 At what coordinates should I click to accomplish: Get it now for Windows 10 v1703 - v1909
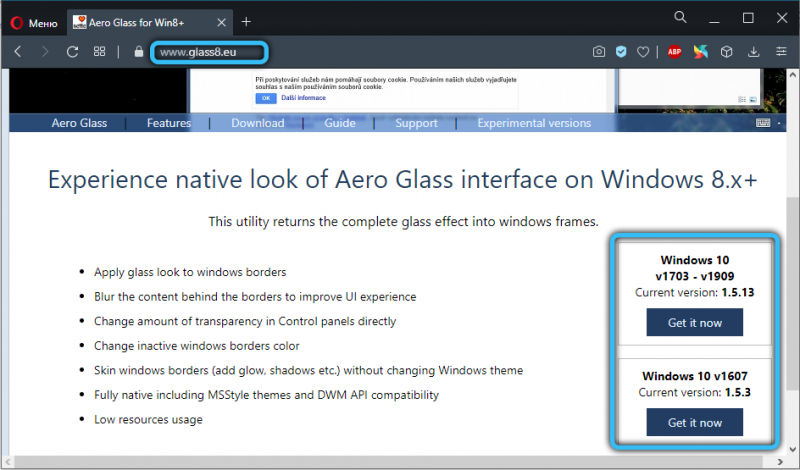point(694,323)
